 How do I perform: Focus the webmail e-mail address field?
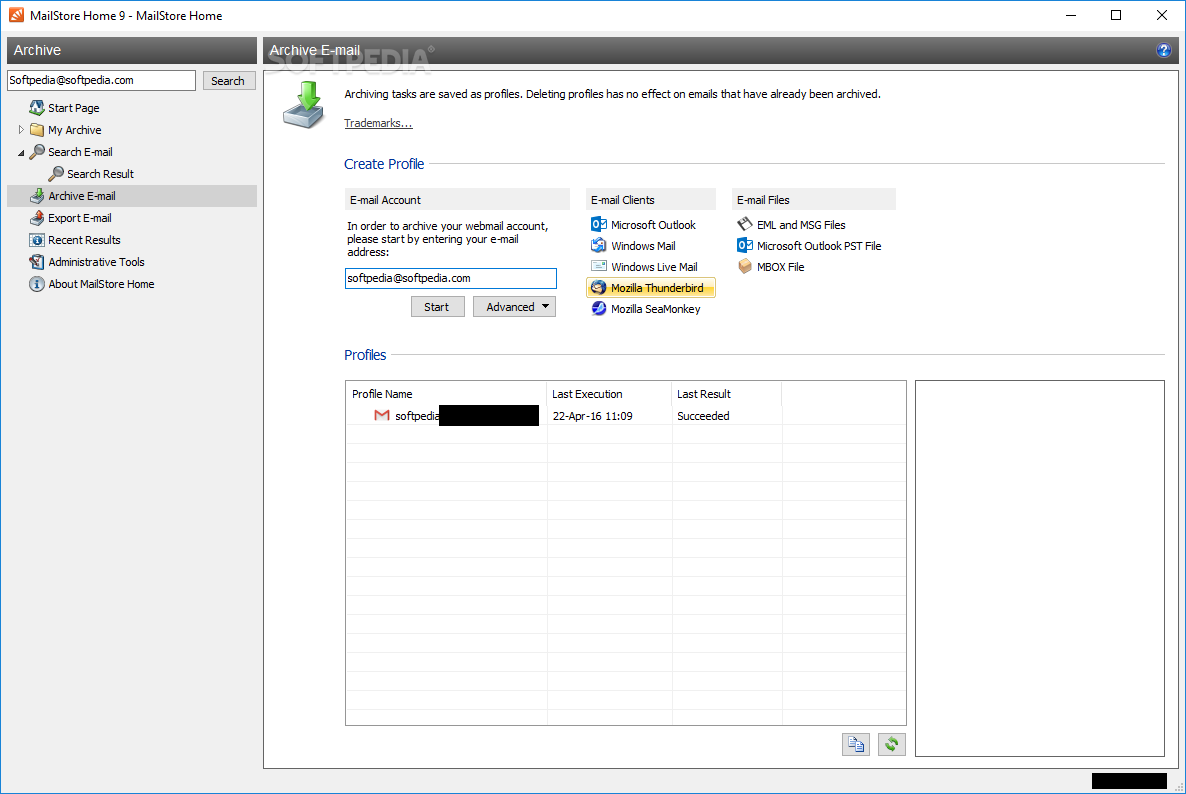(450, 278)
